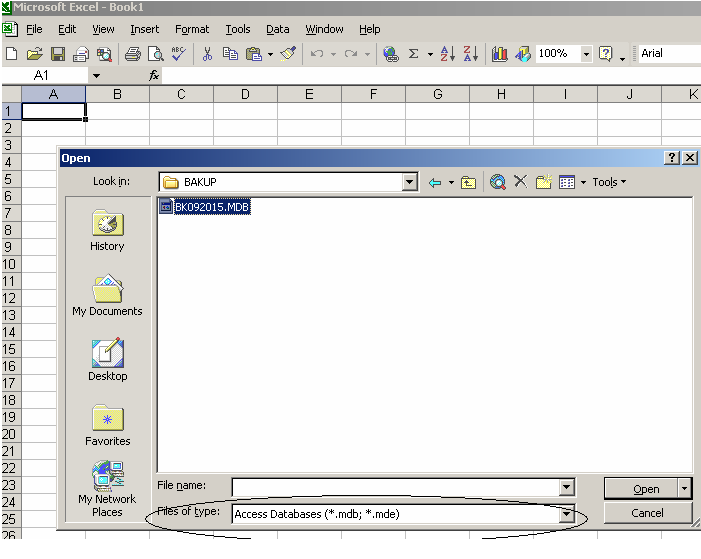701x559 pixels.
Task: Sort descending Z to A
Action: click(471, 54)
